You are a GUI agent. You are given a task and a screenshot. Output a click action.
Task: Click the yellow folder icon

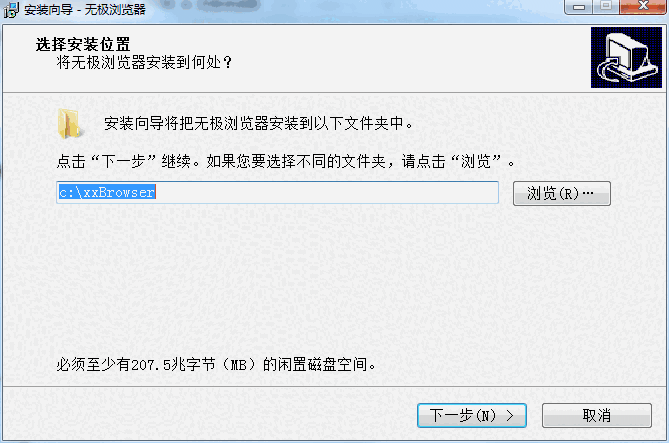click(x=69, y=124)
